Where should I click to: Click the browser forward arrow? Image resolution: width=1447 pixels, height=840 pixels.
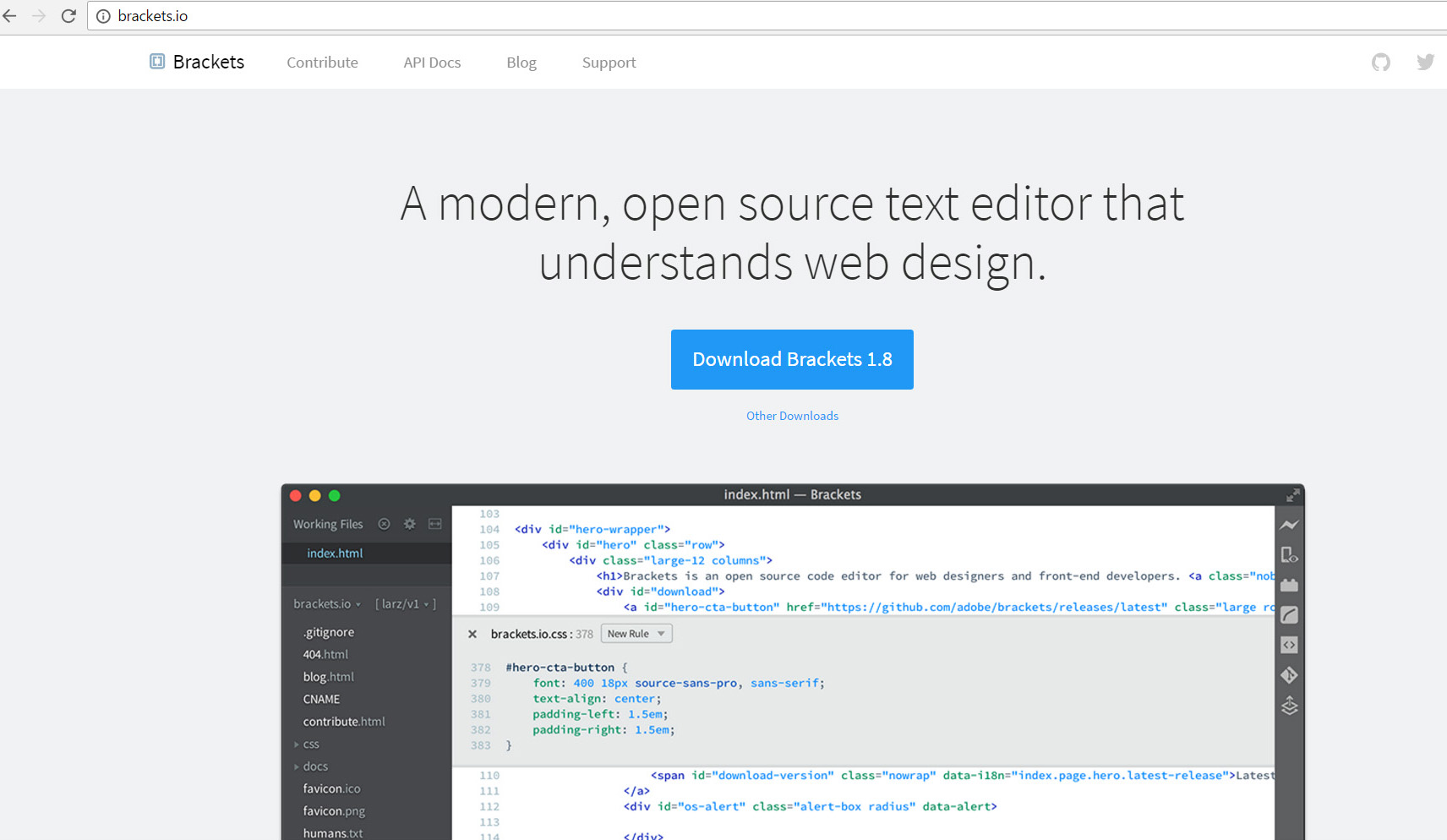point(39,16)
